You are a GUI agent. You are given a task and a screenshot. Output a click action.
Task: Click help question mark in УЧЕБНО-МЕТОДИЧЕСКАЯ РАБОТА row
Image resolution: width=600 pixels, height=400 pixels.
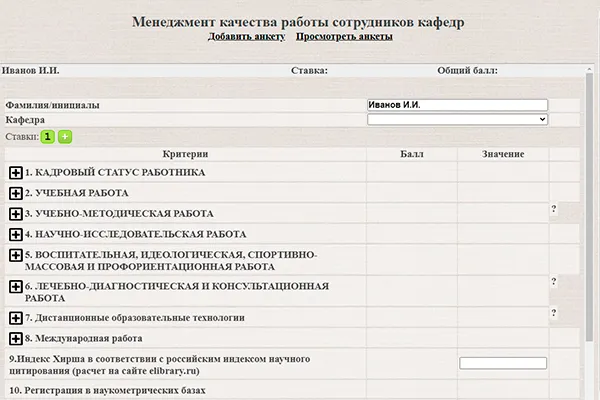tap(553, 209)
